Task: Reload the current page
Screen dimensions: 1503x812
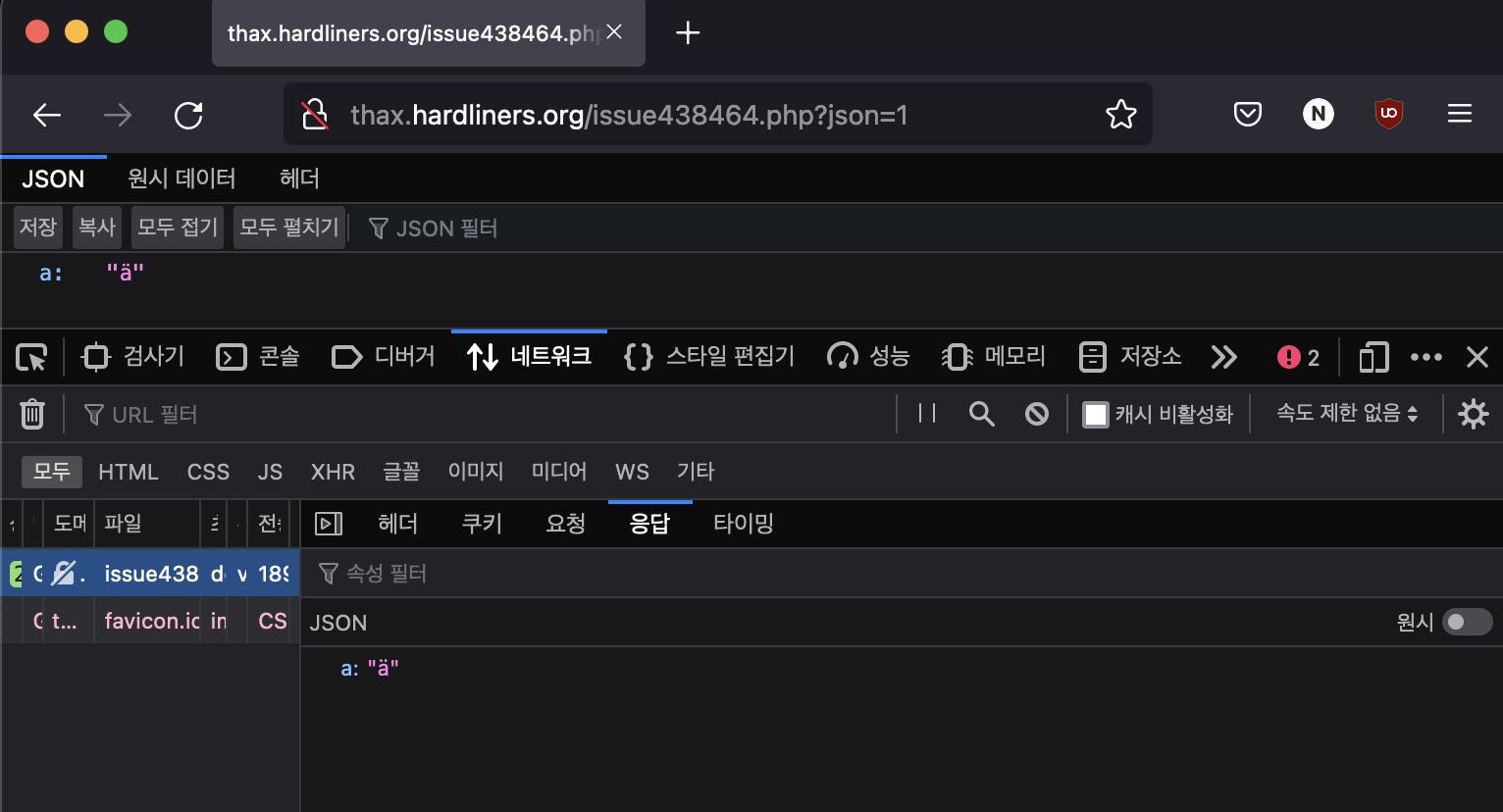Action: coord(188,115)
